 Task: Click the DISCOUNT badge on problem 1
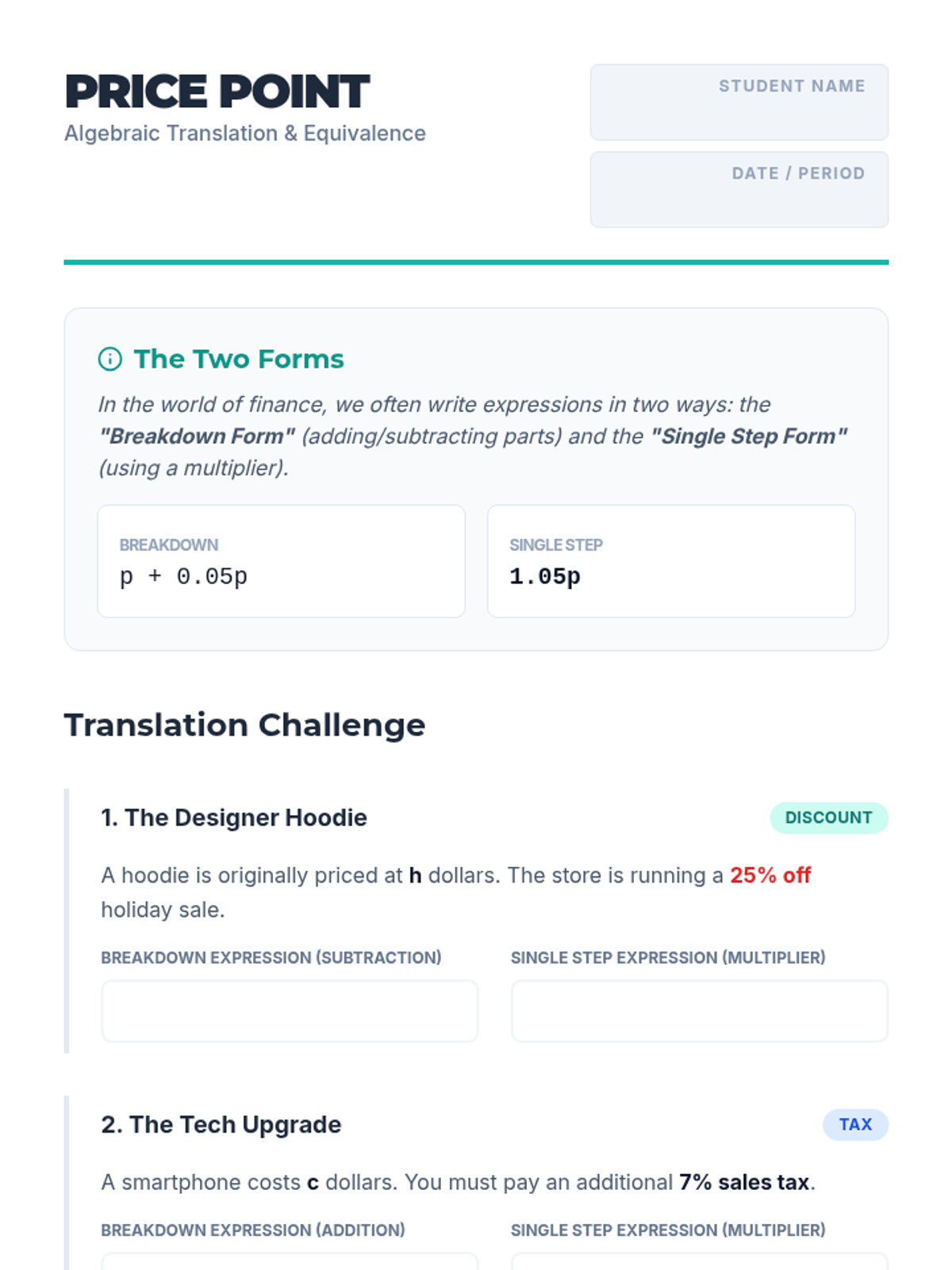828,818
